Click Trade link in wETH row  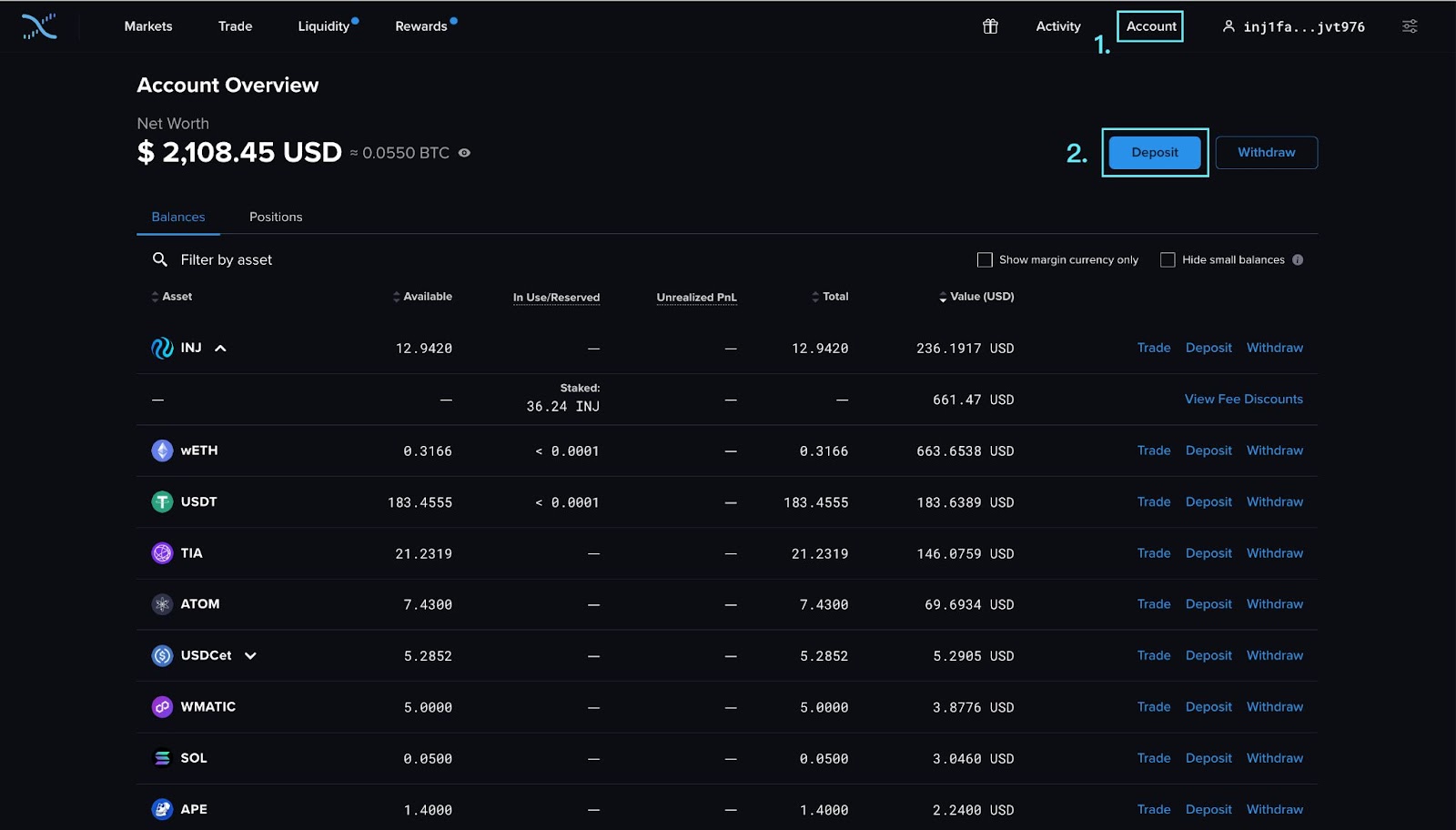pyautogui.click(x=1154, y=450)
